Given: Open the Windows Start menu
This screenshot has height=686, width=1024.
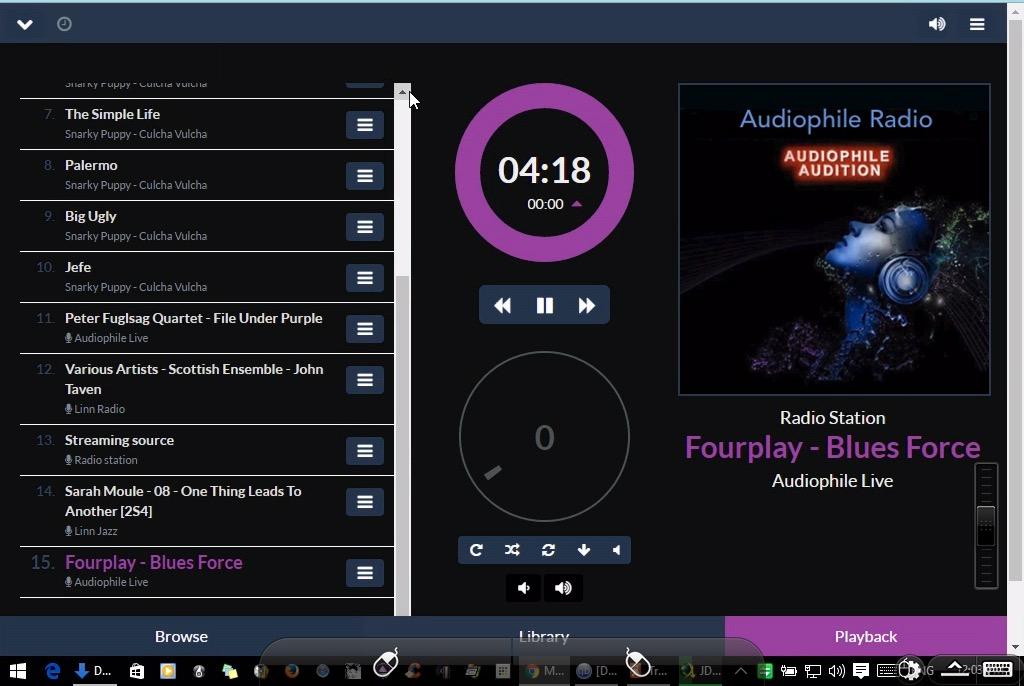Looking at the screenshot, I should click(18, 671).
